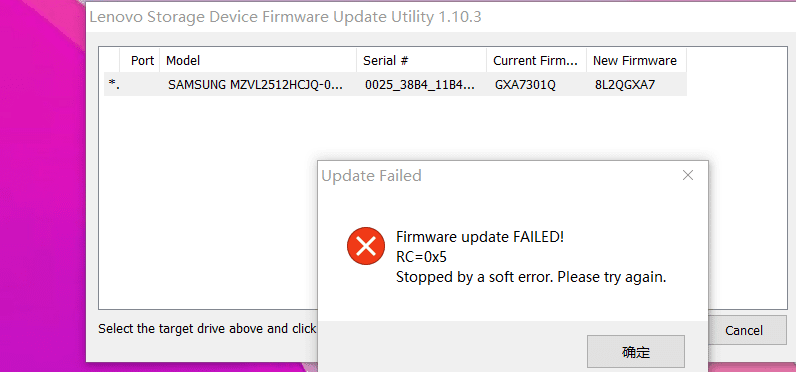Screen dimensions: 796x372
Task: Sort by Current Firmware column header
Action: (x=537, y=61)
